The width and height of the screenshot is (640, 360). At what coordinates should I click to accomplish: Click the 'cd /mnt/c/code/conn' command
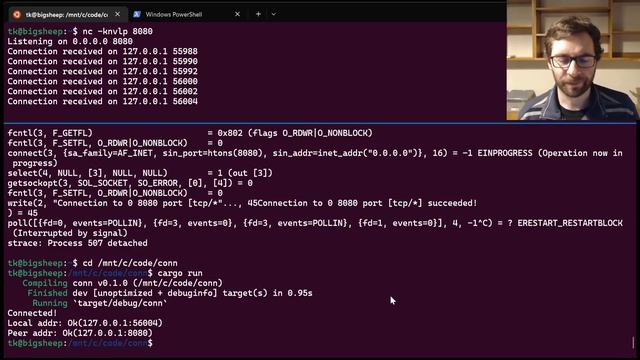(130, 263)
